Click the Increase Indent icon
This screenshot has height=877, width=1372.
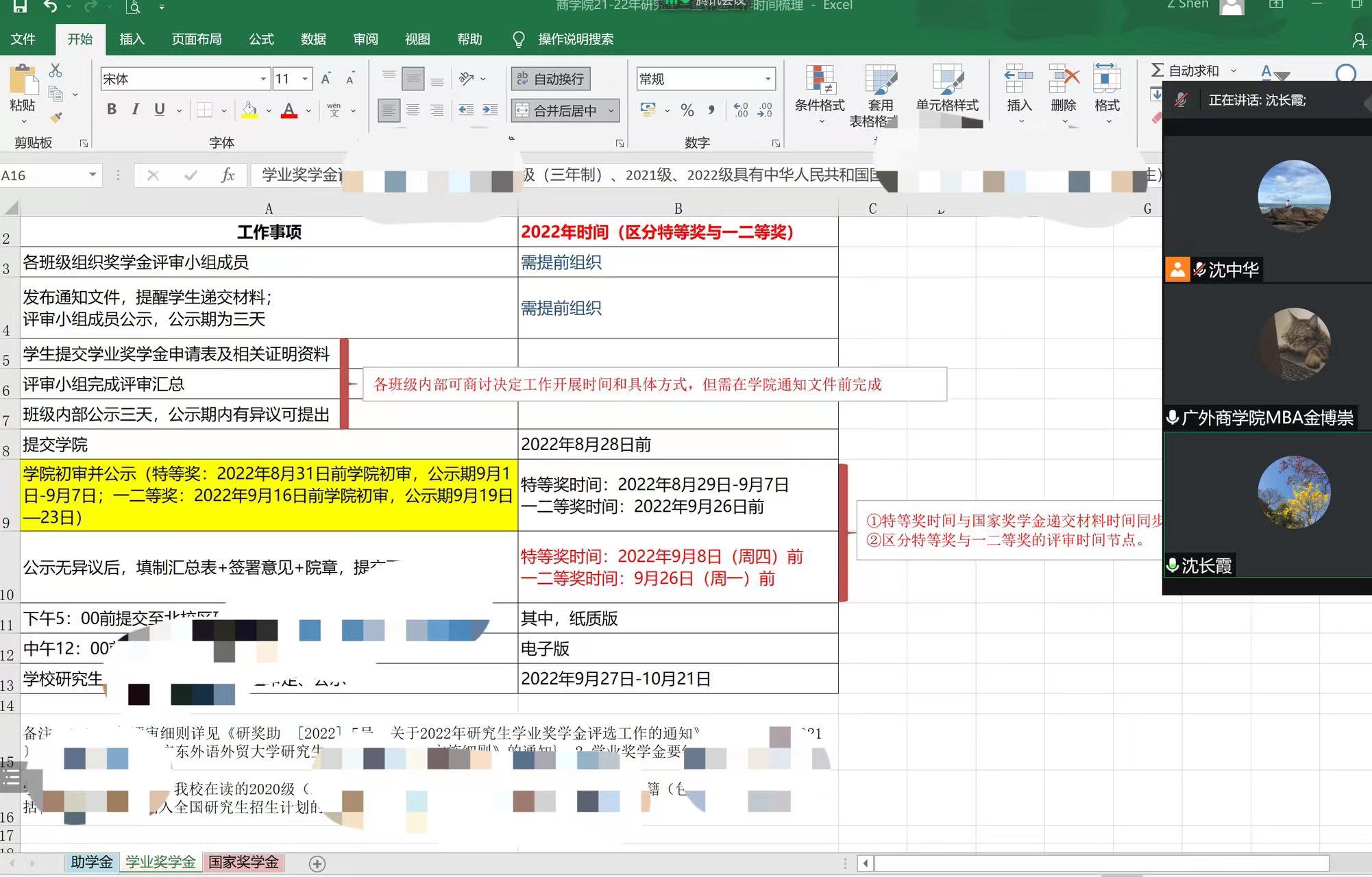(490, 110)
